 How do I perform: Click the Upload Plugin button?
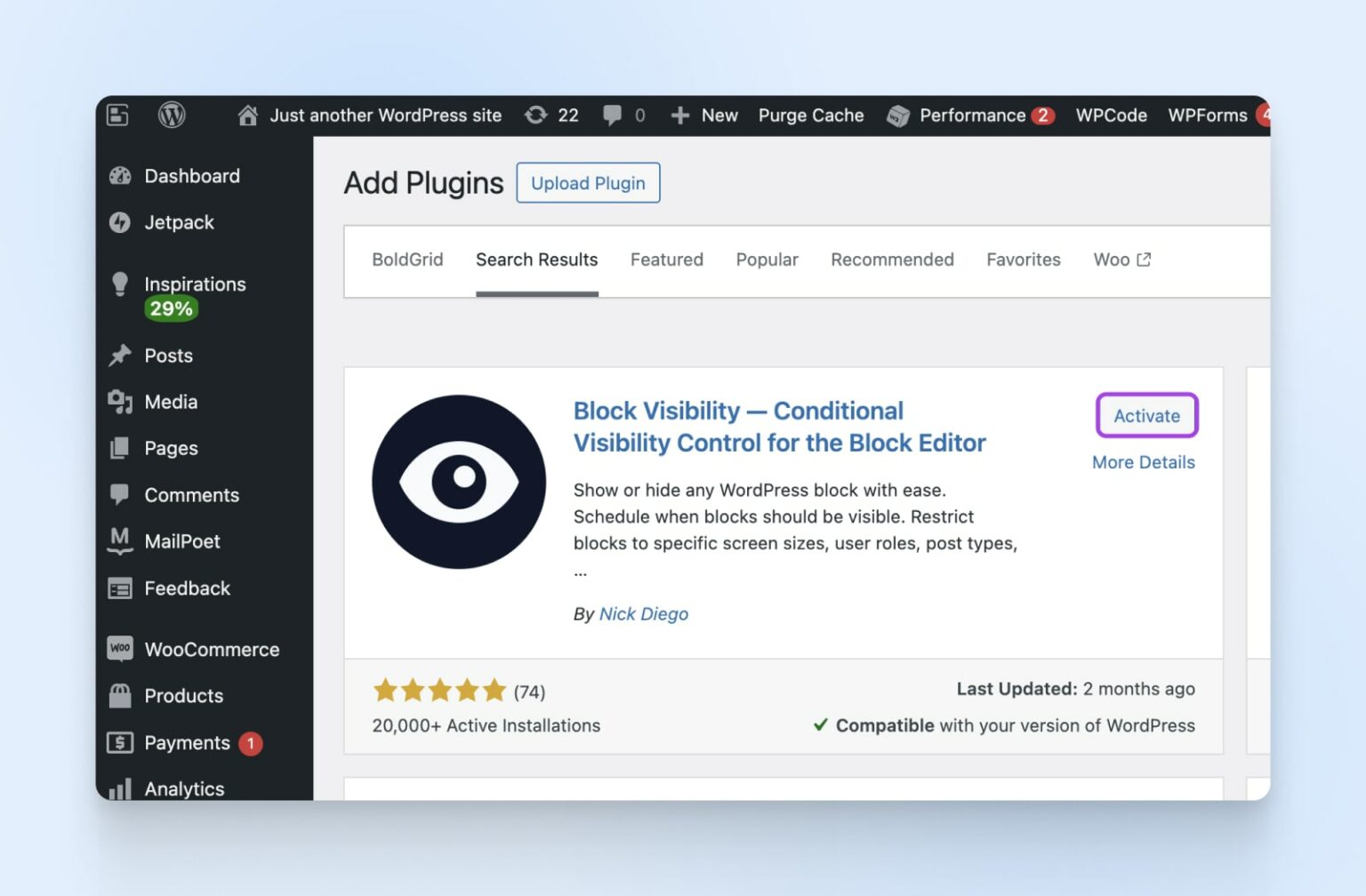click(x=588, y=182)
